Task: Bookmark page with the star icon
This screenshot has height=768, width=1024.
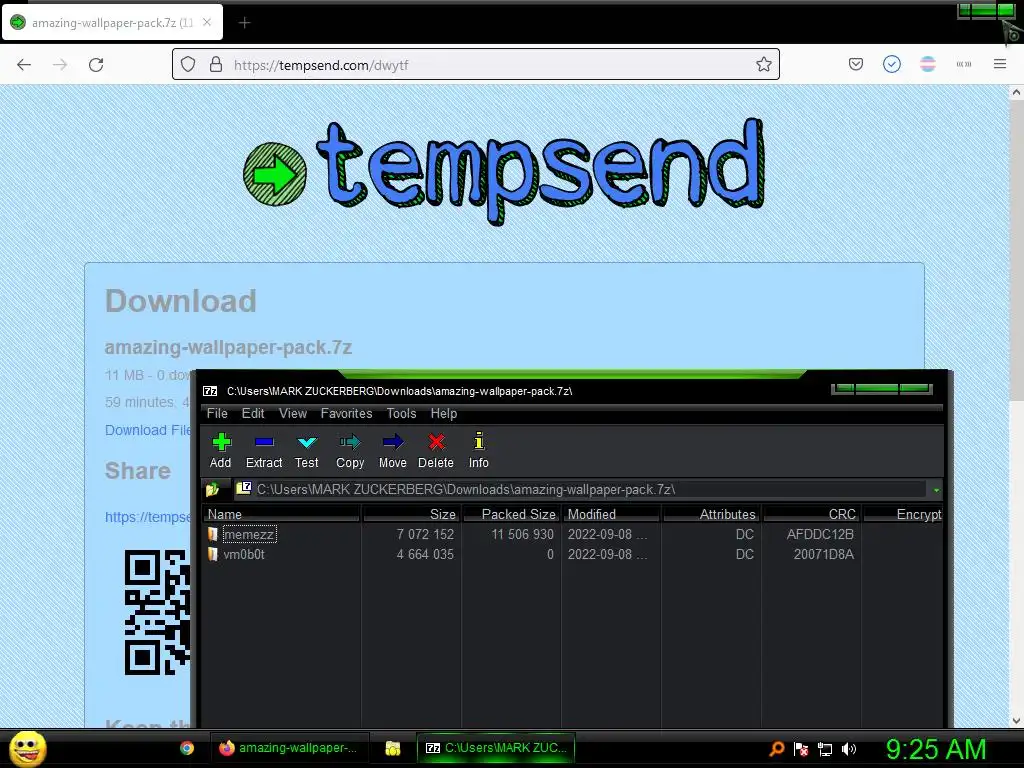Action: (x=763, y=64)
